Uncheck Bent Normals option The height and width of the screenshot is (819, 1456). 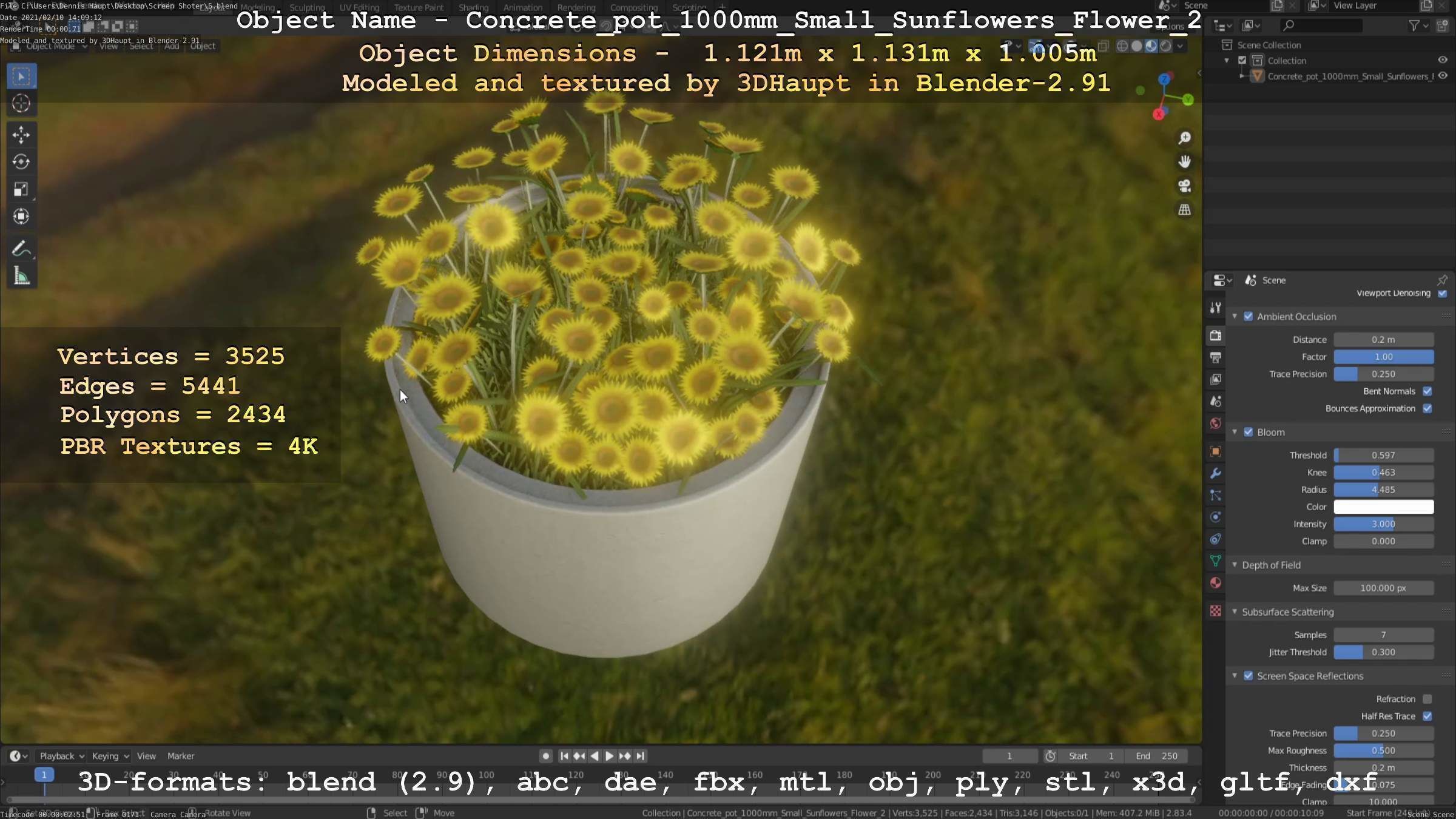tap(1427, 391)
